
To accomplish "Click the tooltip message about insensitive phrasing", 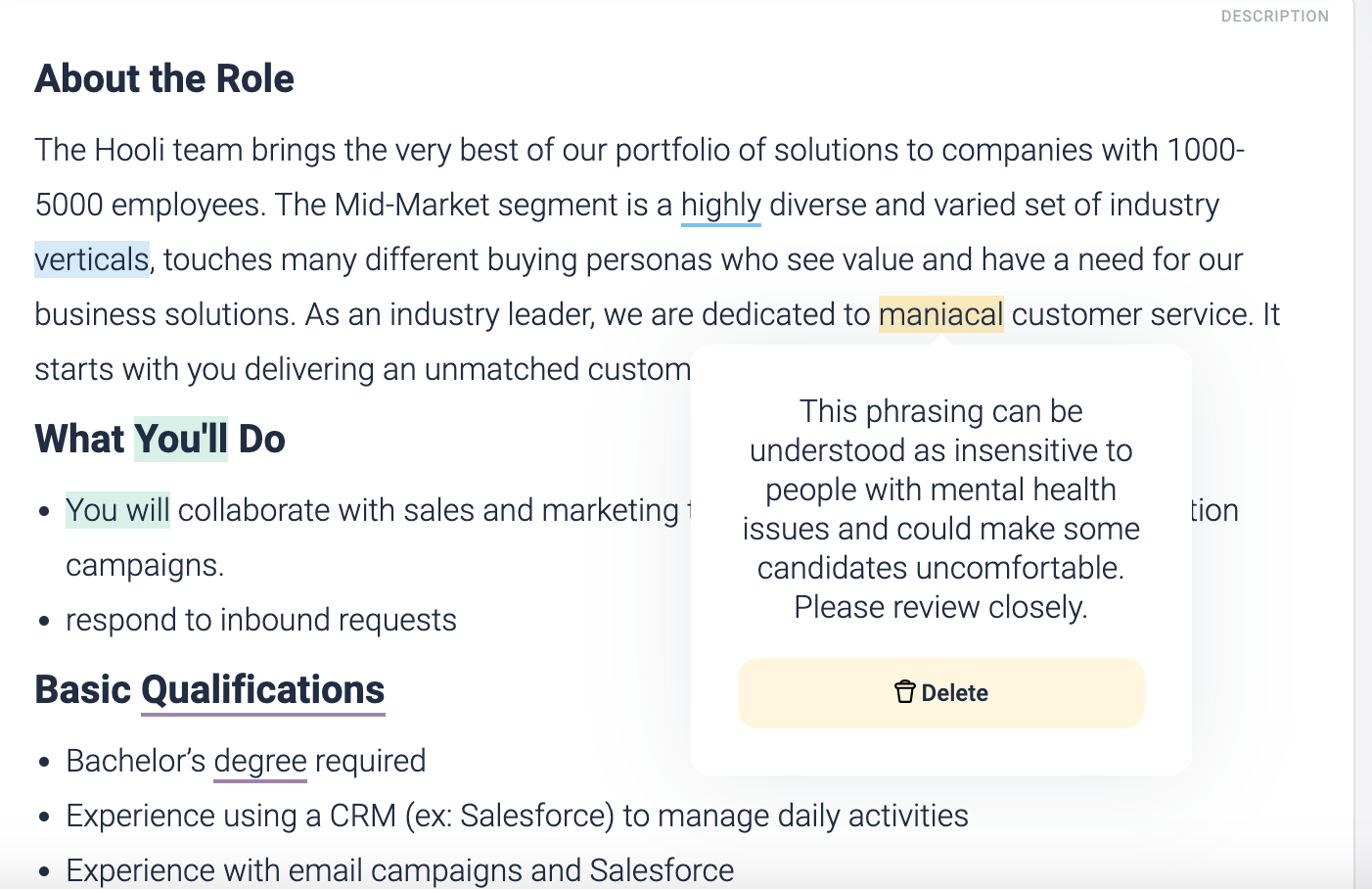I will (940, 509).
